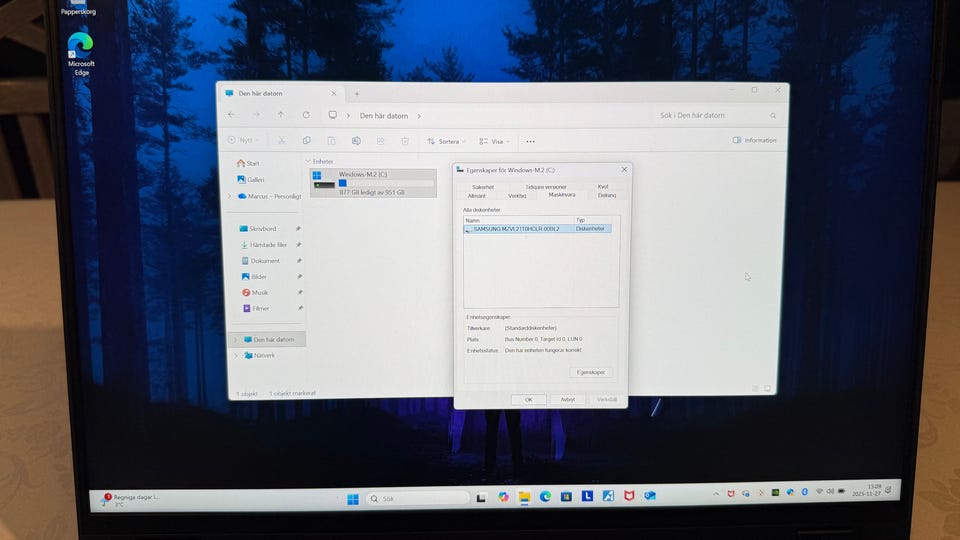Expand the breadcrumb chevron after Den här datorn
The height and width of the screenshot is (540, 960).
tap(419, 116)
